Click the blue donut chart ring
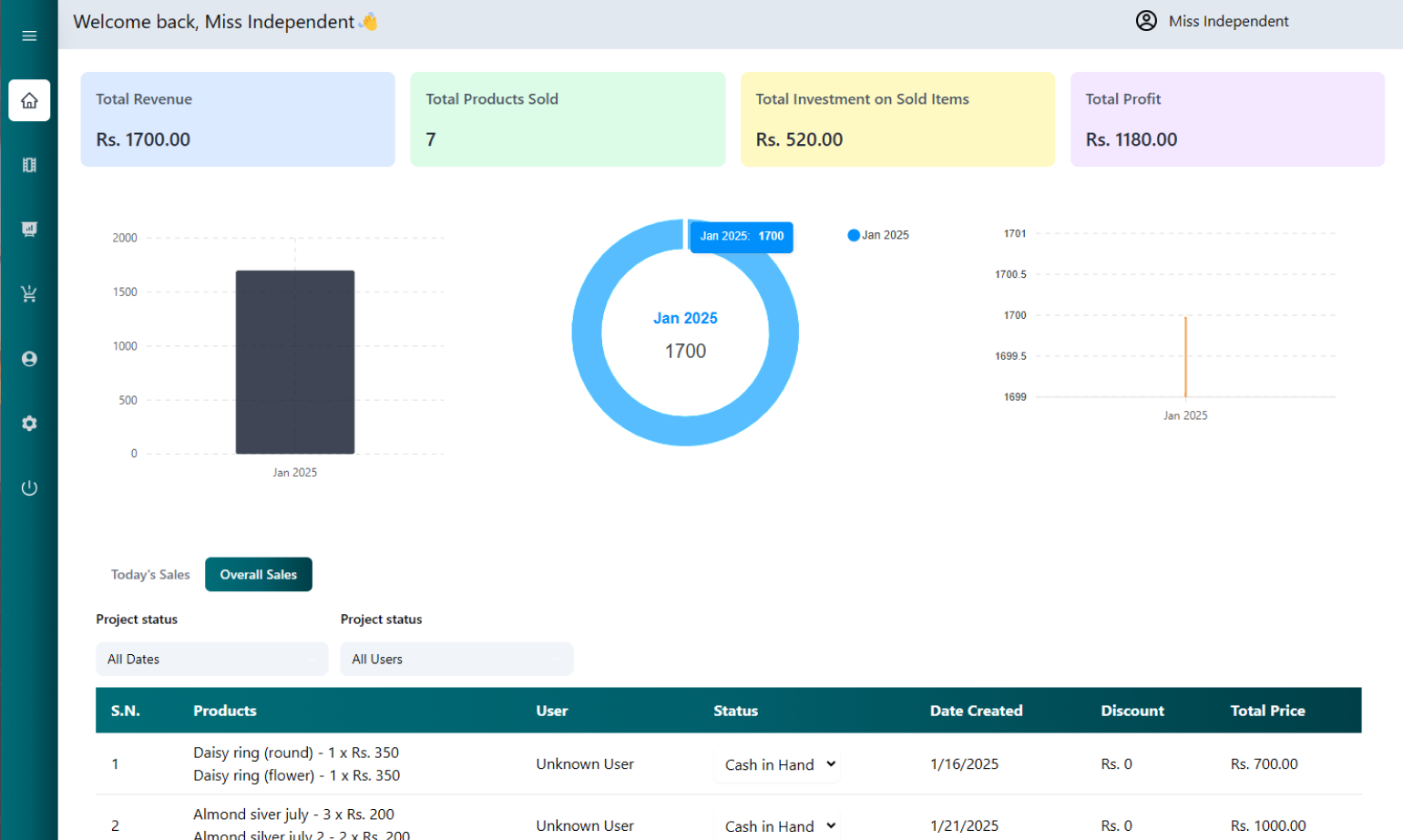Screen dimensions: 1403x840 pyautogui.click(x=587, y=333)
